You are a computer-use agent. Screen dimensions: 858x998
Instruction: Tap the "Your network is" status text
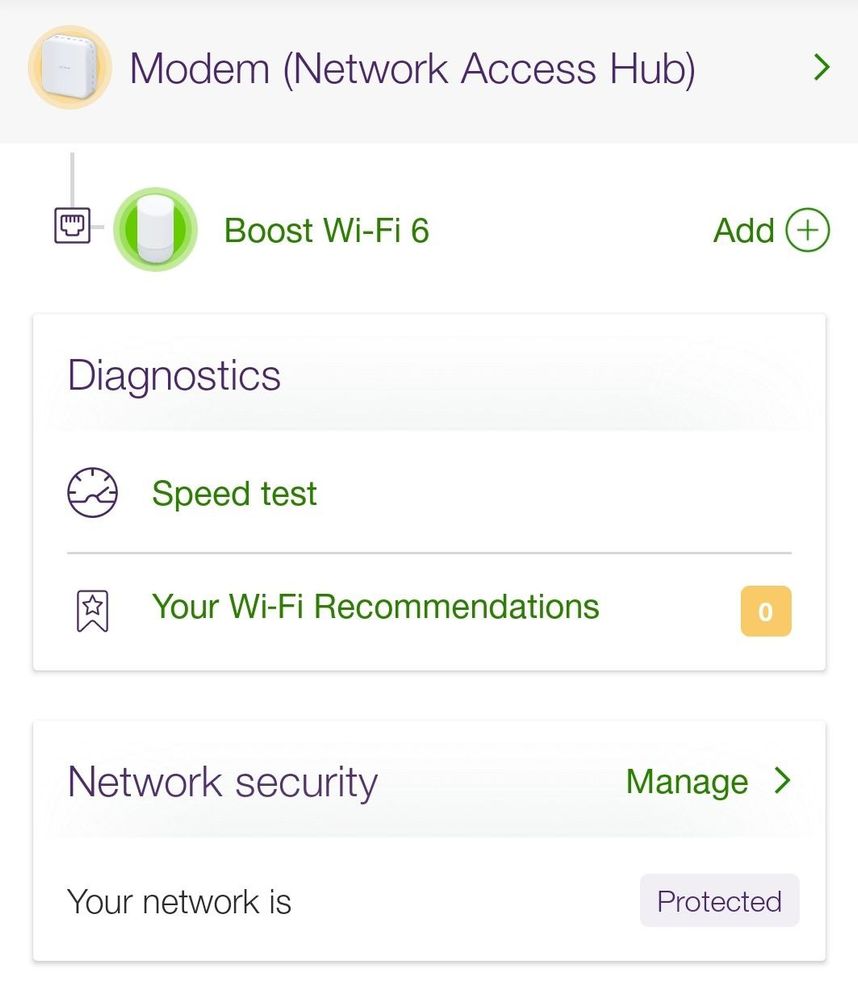(179, 901)
